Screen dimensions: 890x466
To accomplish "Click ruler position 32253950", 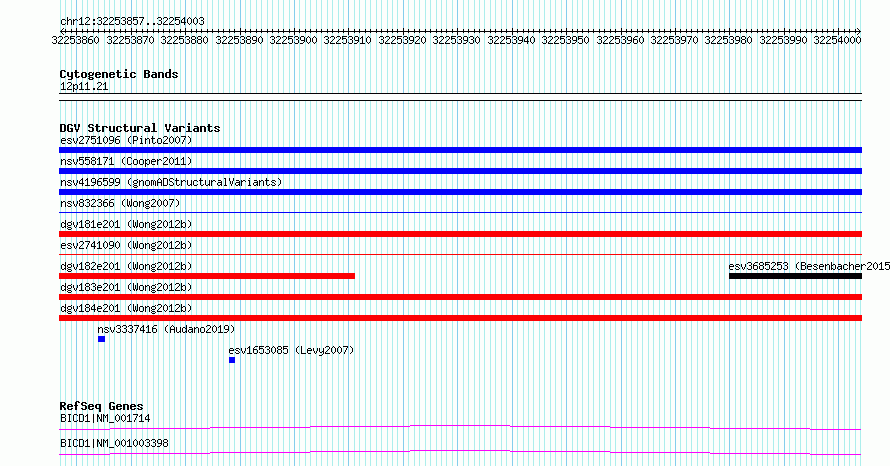I will click(x=565, y=40).
